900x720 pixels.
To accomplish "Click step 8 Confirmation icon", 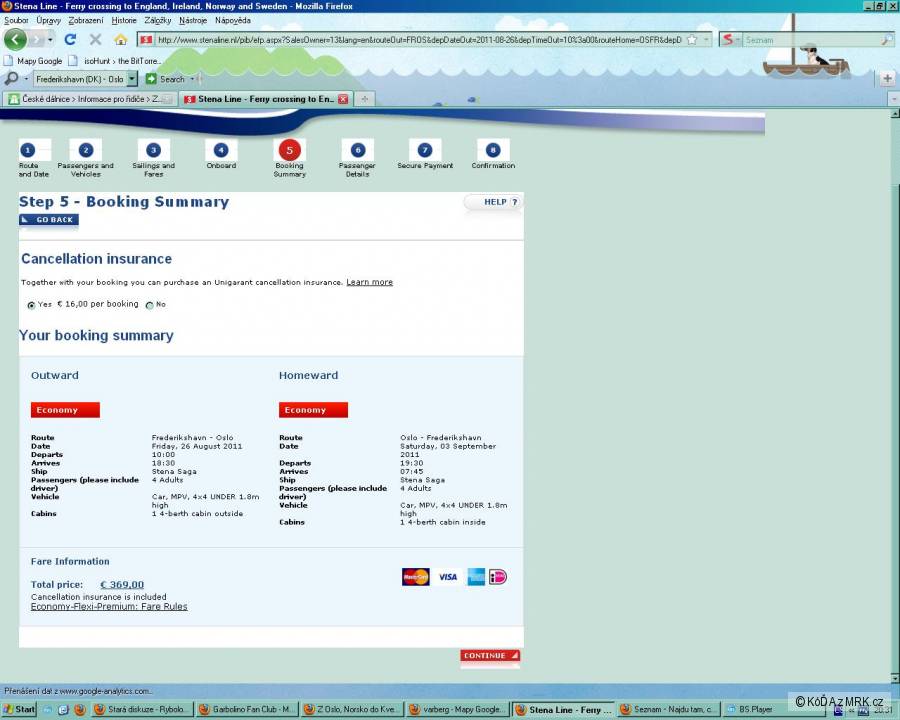I will 493,150.
